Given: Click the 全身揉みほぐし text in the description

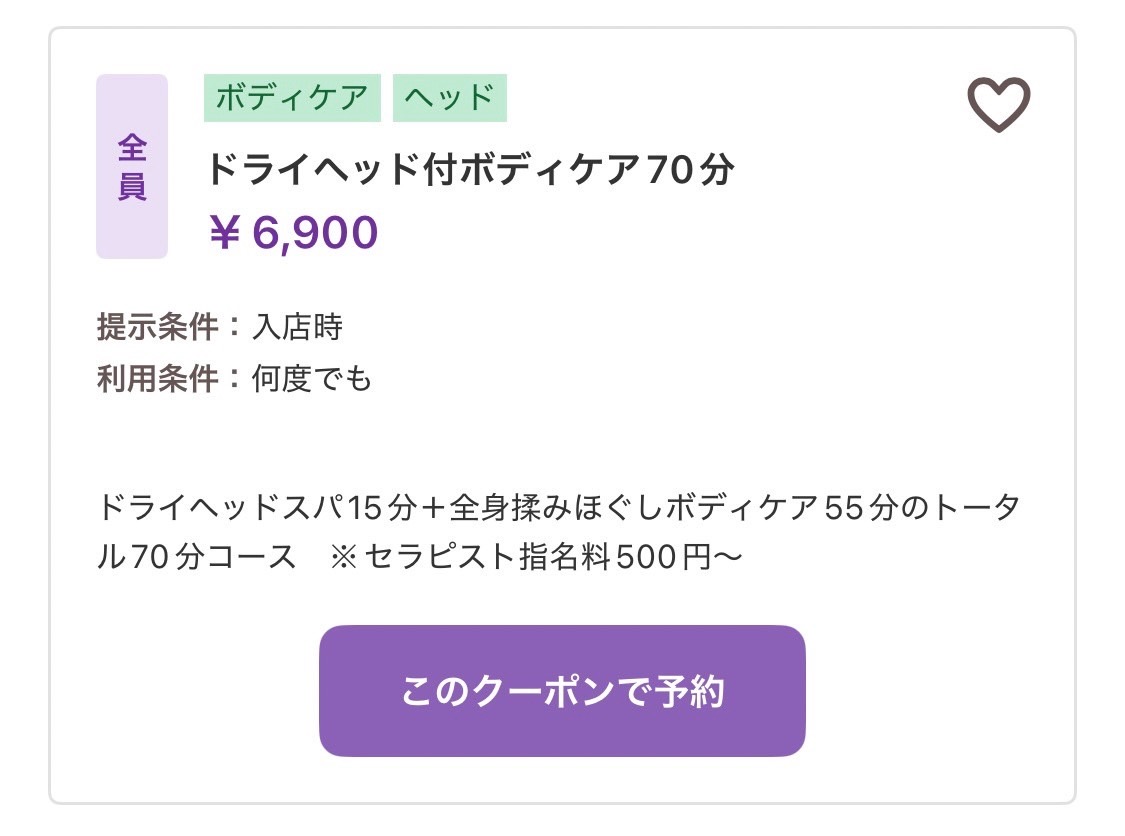Looking at the screenshot, I should coord(557,507).
